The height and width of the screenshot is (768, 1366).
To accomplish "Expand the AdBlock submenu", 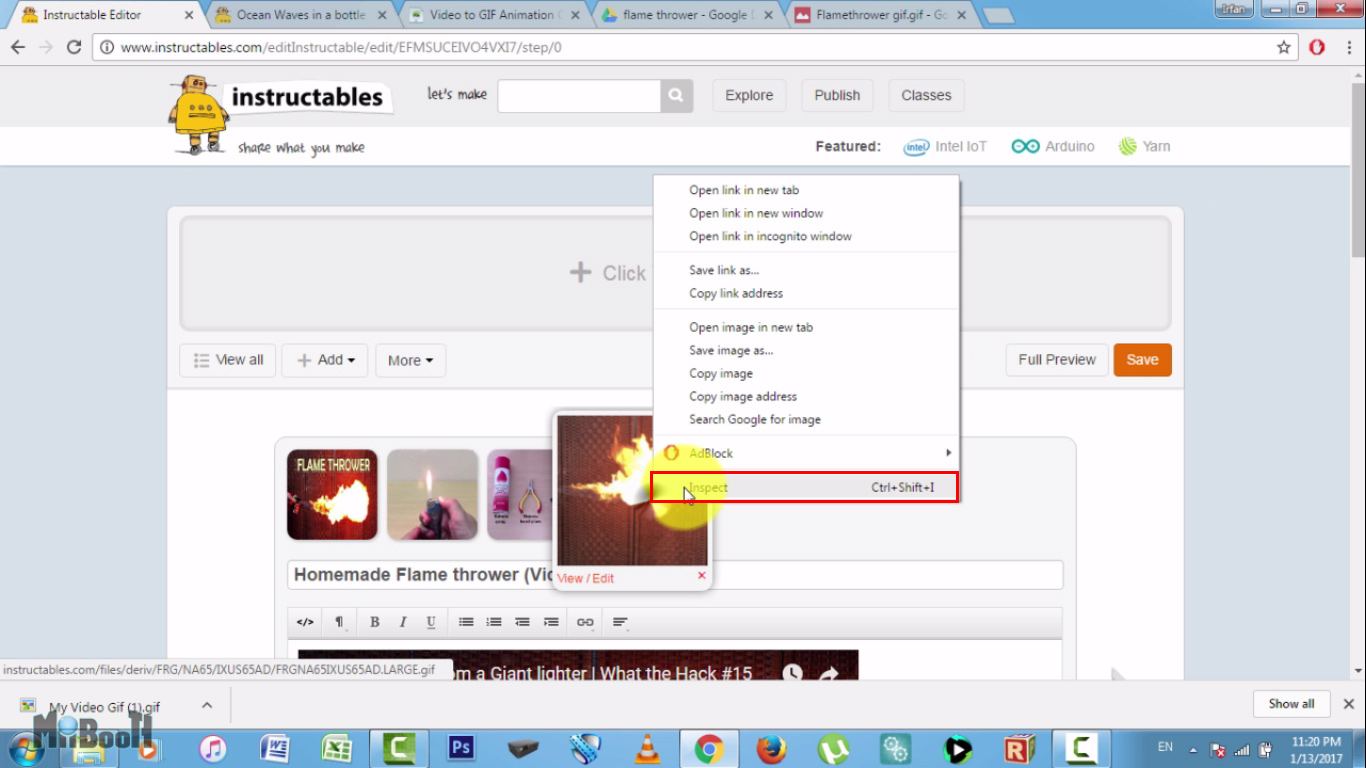I will (806, 453).
